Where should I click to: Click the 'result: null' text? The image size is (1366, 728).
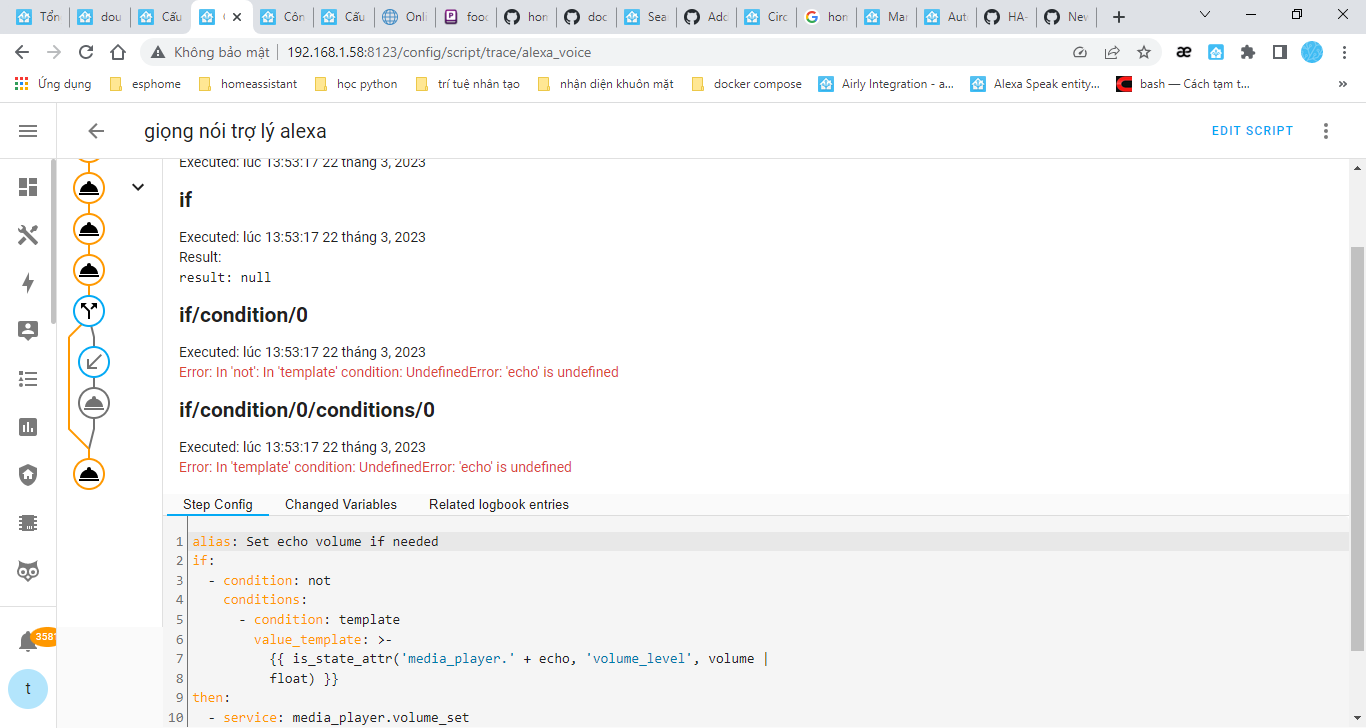[225, 277]
